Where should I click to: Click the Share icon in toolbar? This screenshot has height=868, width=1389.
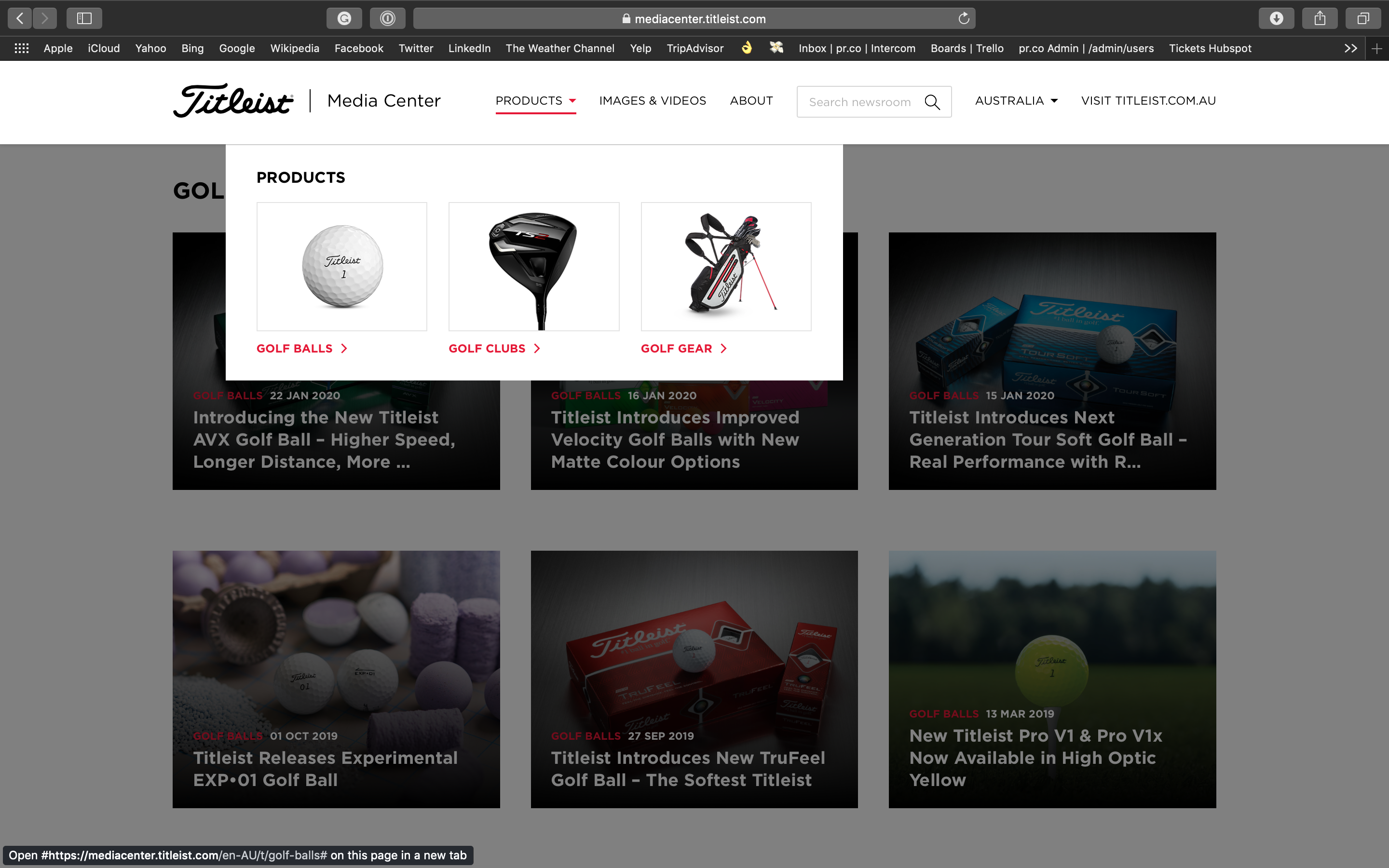(x=1320, y=18)
